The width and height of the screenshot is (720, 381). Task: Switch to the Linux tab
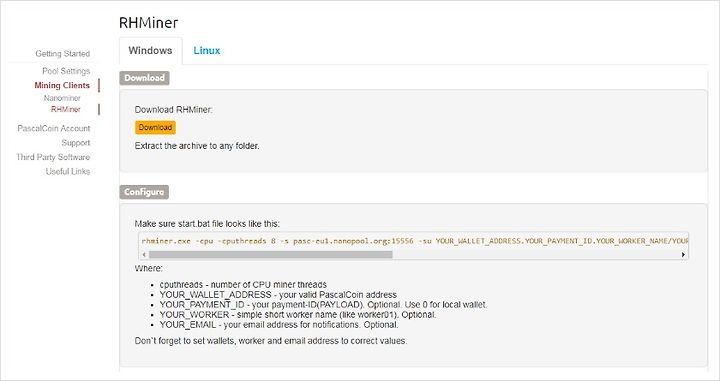[x=207, y=50]
